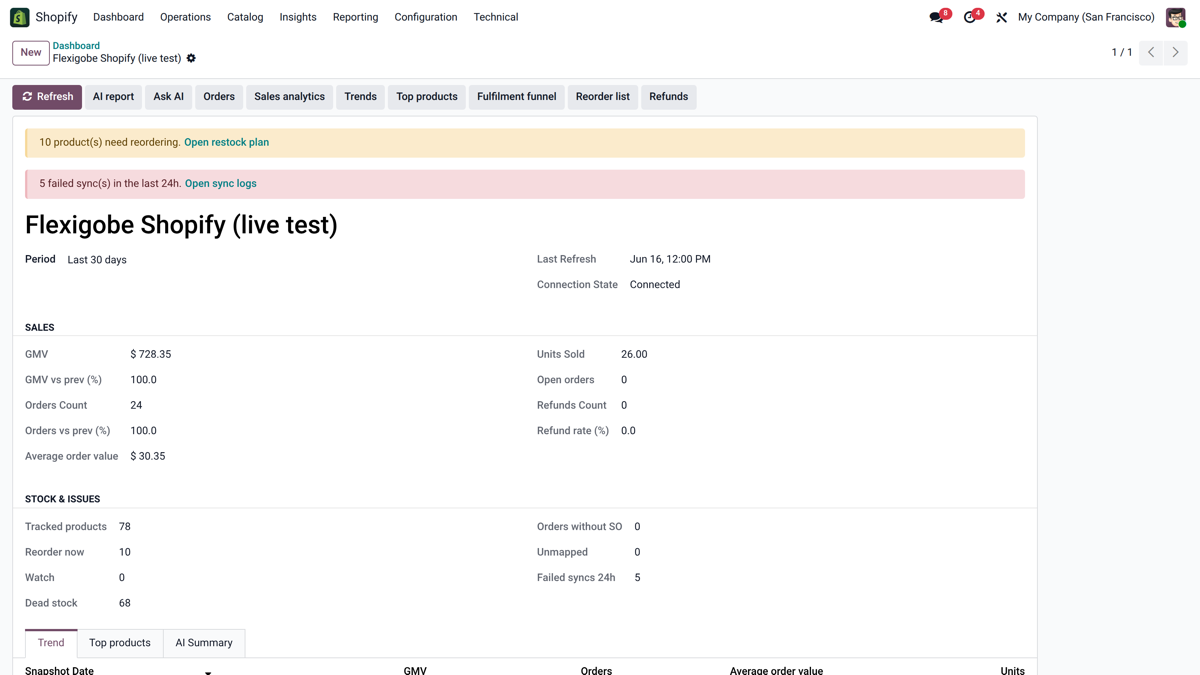Click the pager 1 / 1 counter

(1122, 52)
